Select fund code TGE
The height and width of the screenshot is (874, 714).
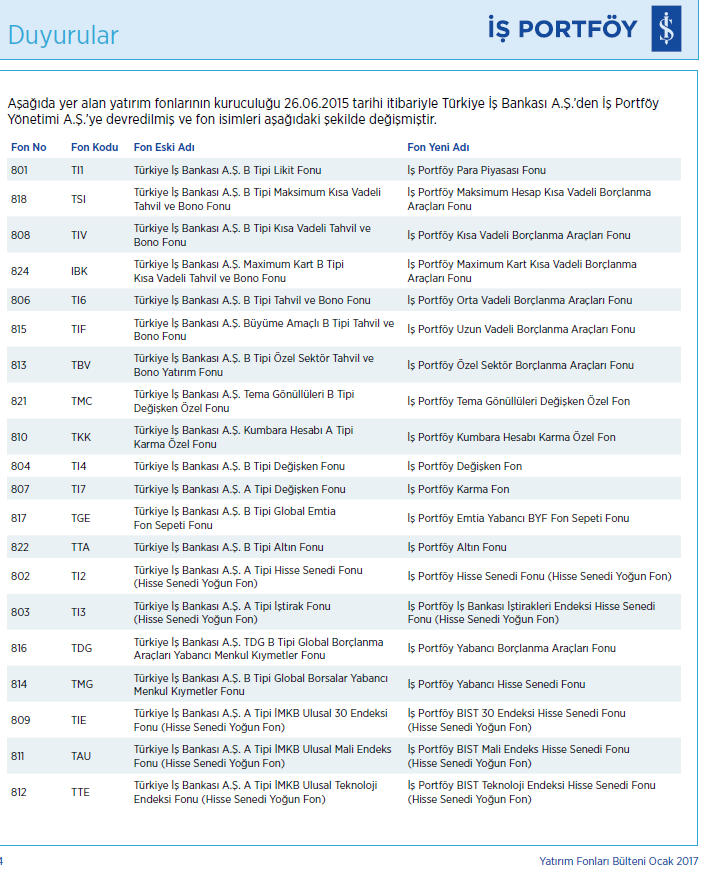tap(80, 518)
